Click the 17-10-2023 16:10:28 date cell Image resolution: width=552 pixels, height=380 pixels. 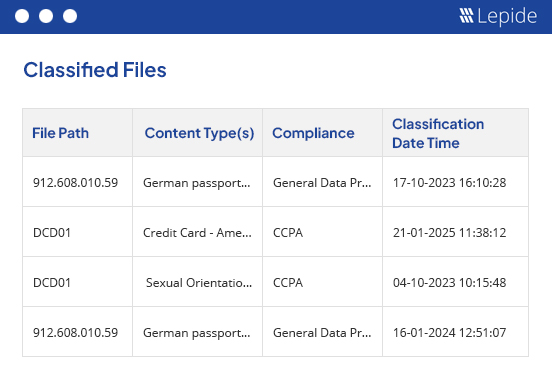coord(450,182)
